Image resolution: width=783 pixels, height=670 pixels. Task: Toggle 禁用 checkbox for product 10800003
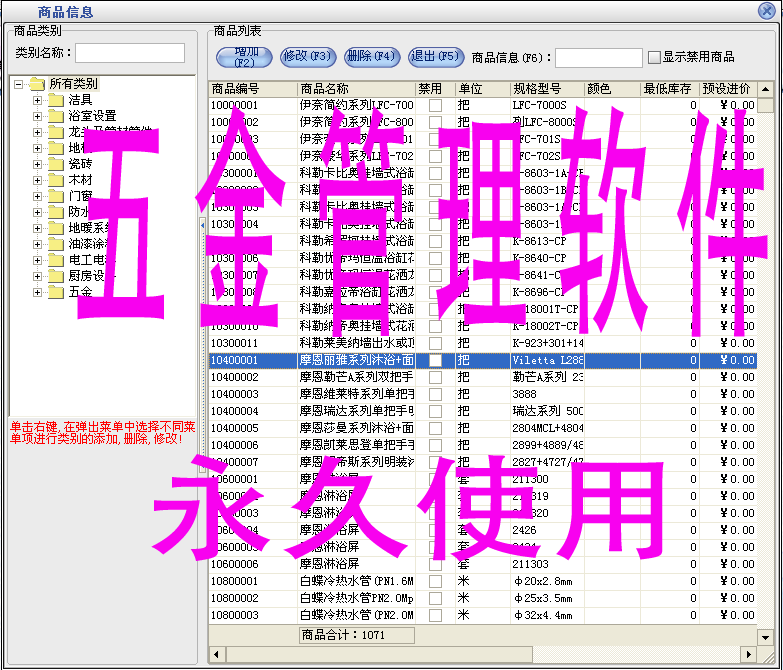[x=435, y=616]
